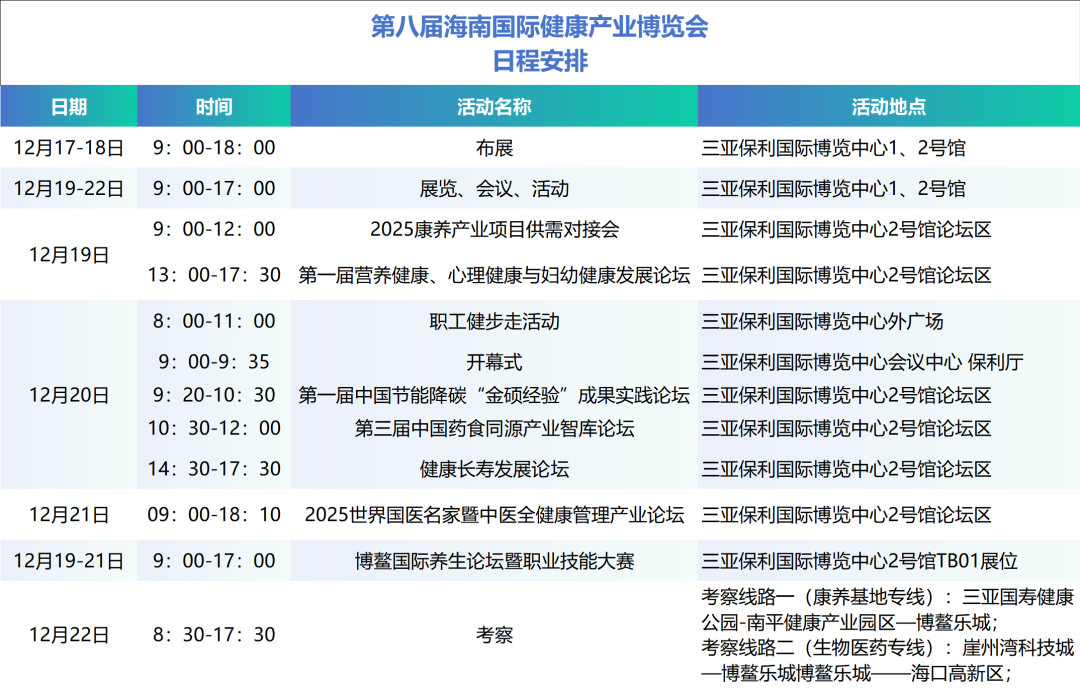Click the 13:00-17:30 time cell
Image resolution: width=1080 pixels, height=688 pixels.
[x=214, y=274]
